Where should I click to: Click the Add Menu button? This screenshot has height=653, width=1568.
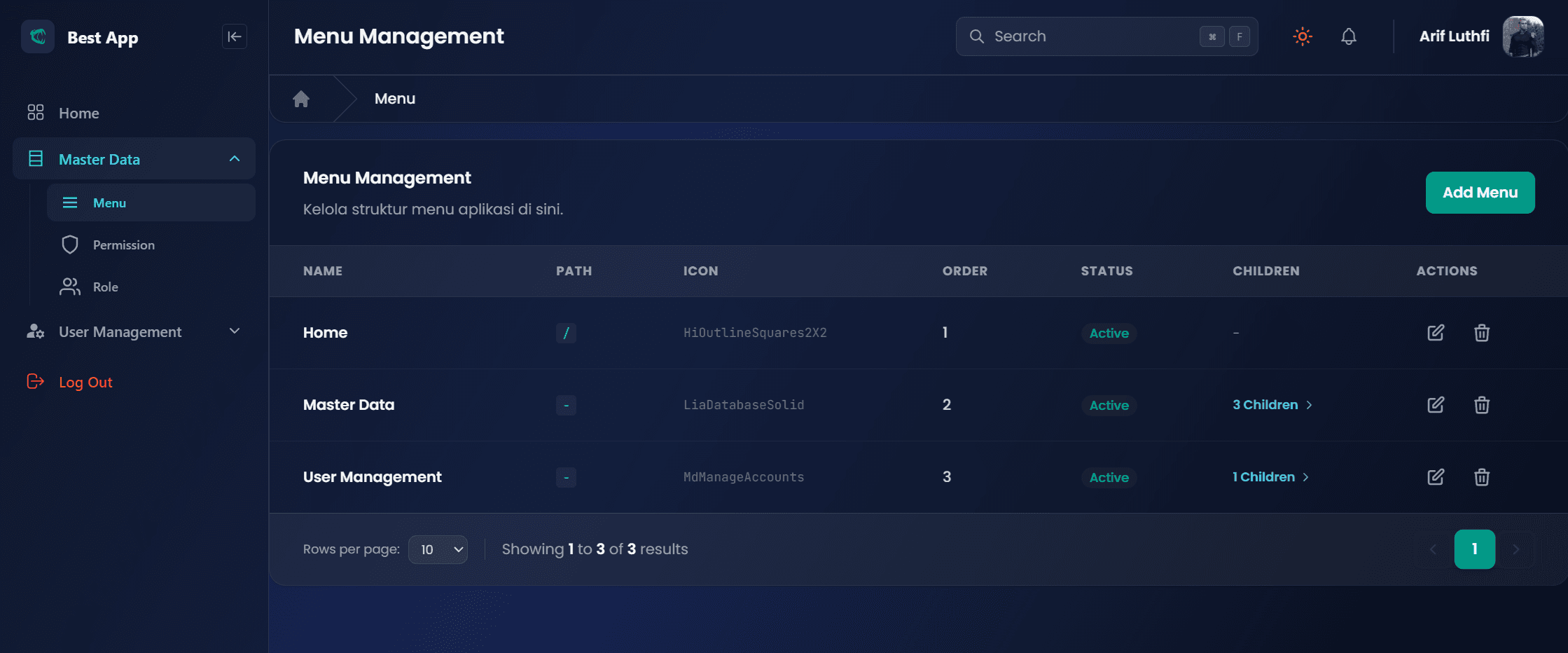[x=1480, y=193]
